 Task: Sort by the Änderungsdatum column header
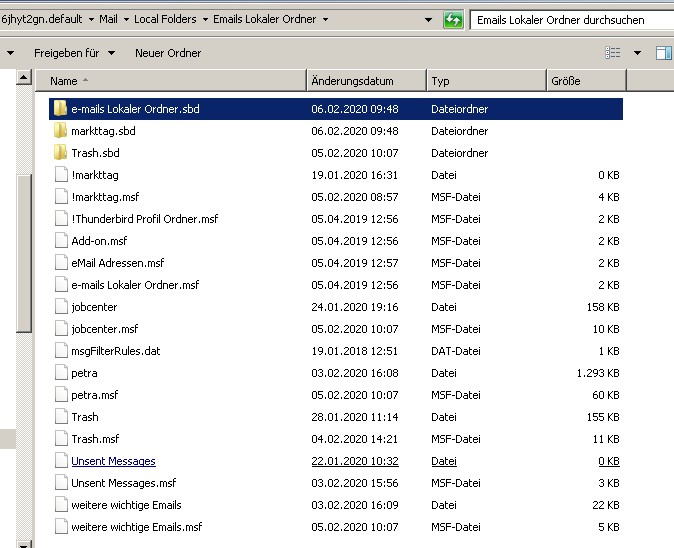coord(352,81)
